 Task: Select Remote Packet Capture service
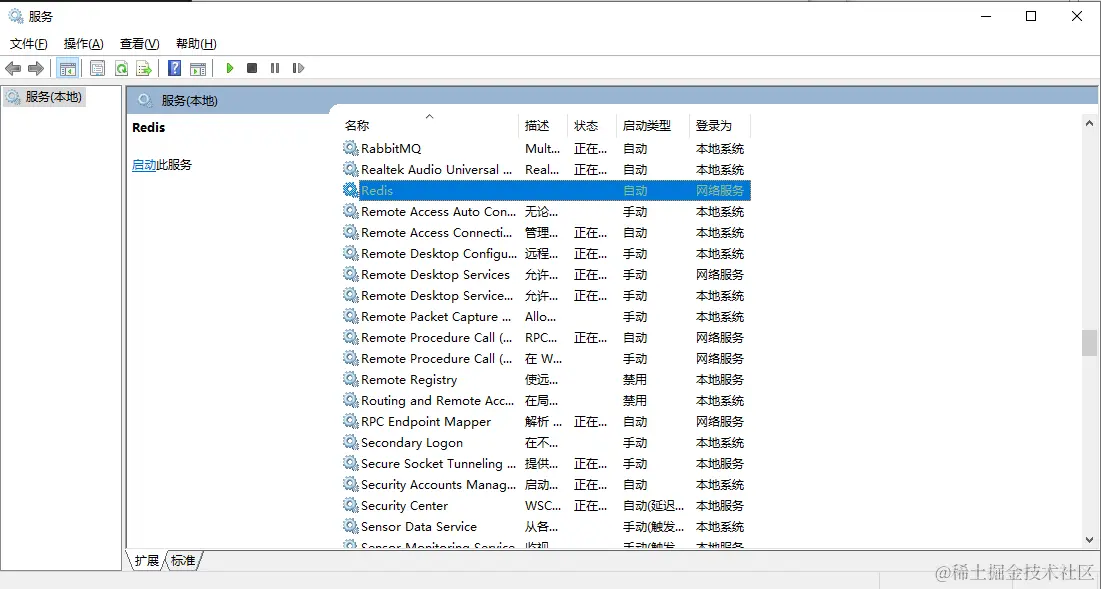(x=546, y=317)
